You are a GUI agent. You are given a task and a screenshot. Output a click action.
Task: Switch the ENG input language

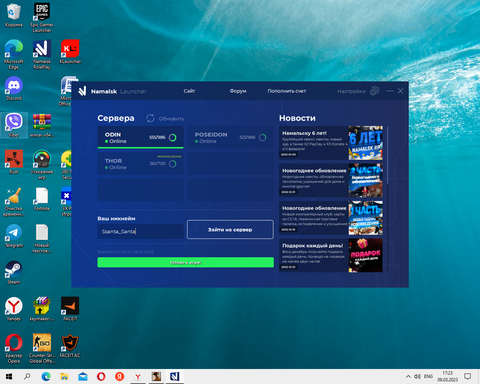point(428,377)
